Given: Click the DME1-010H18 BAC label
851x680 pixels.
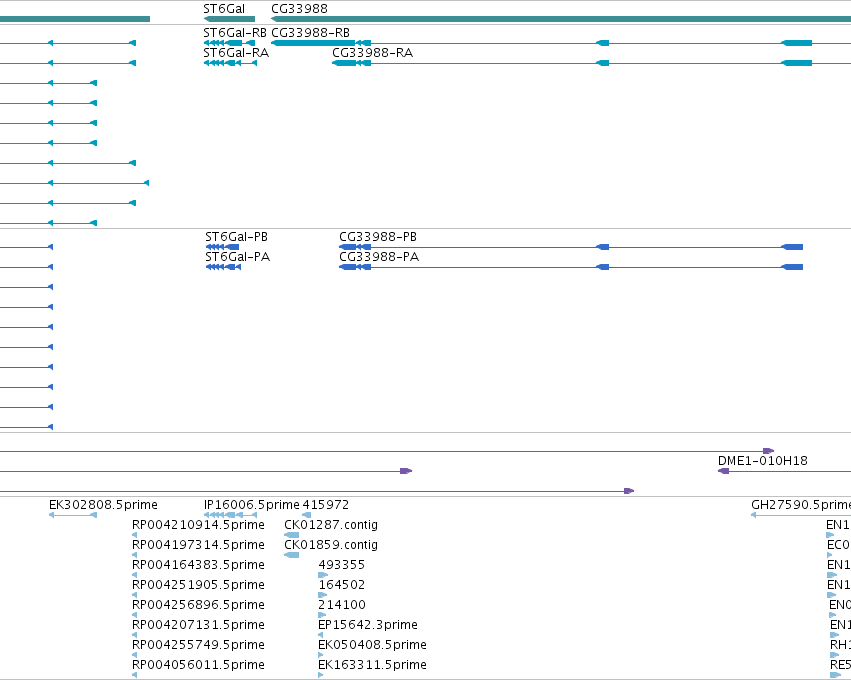Looking at the screenshot, I should [763, 461].
